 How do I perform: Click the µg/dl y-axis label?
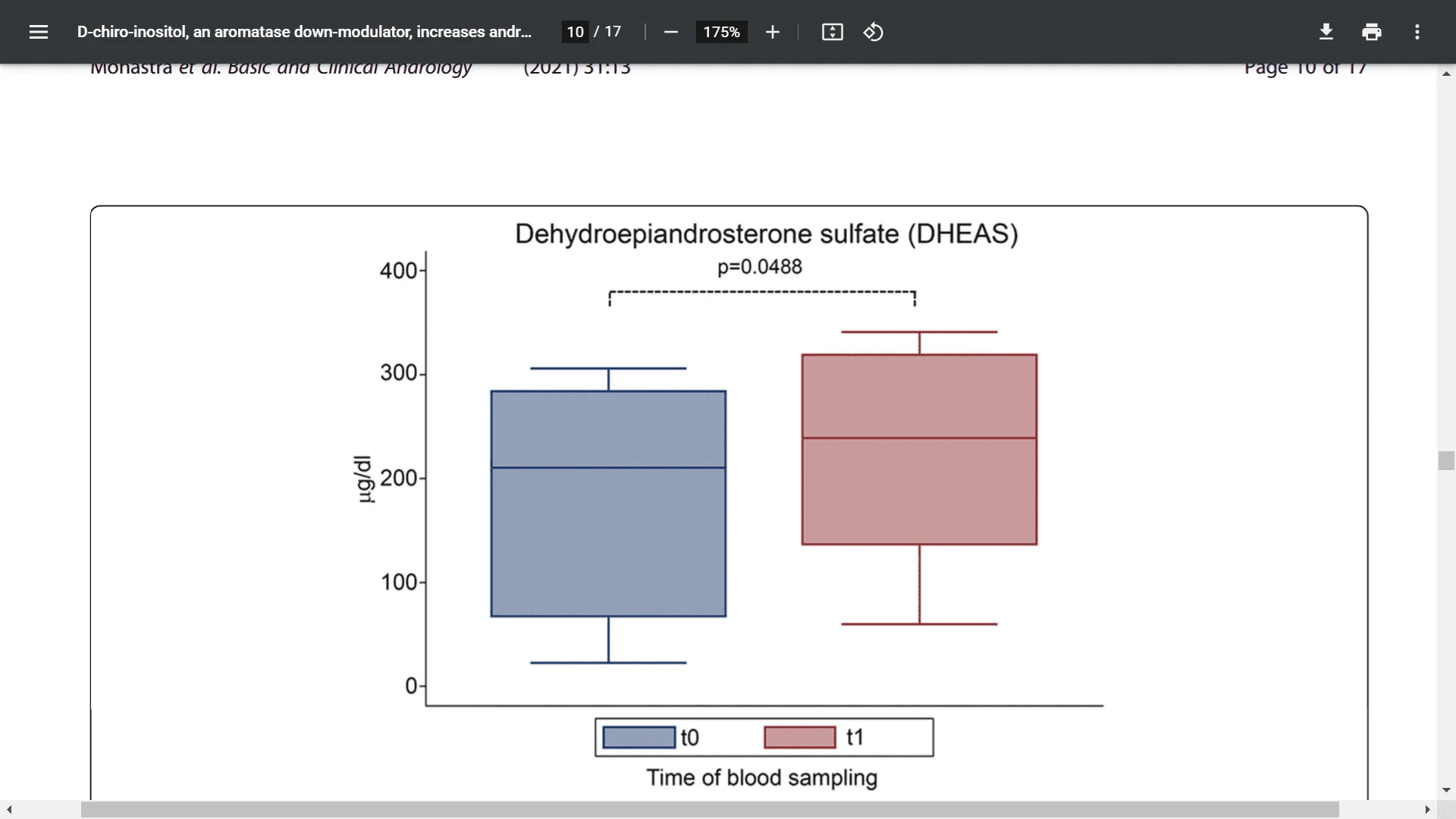point(365,479)
